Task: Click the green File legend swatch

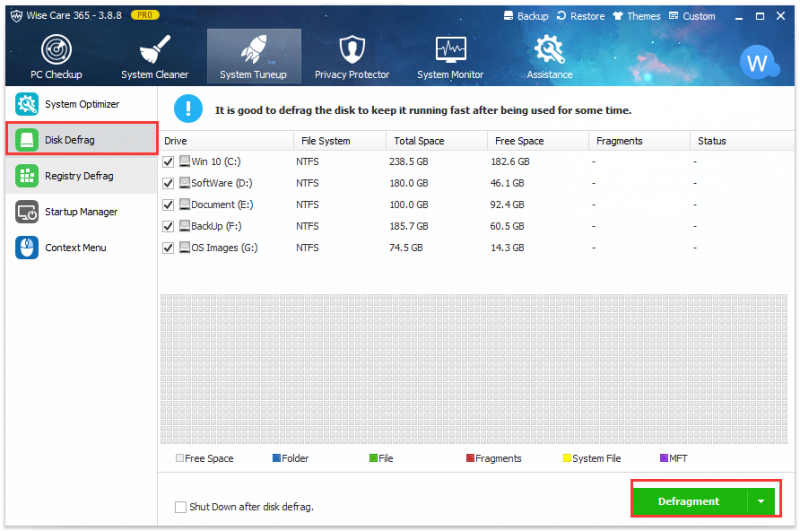Action: click(373, 458)
